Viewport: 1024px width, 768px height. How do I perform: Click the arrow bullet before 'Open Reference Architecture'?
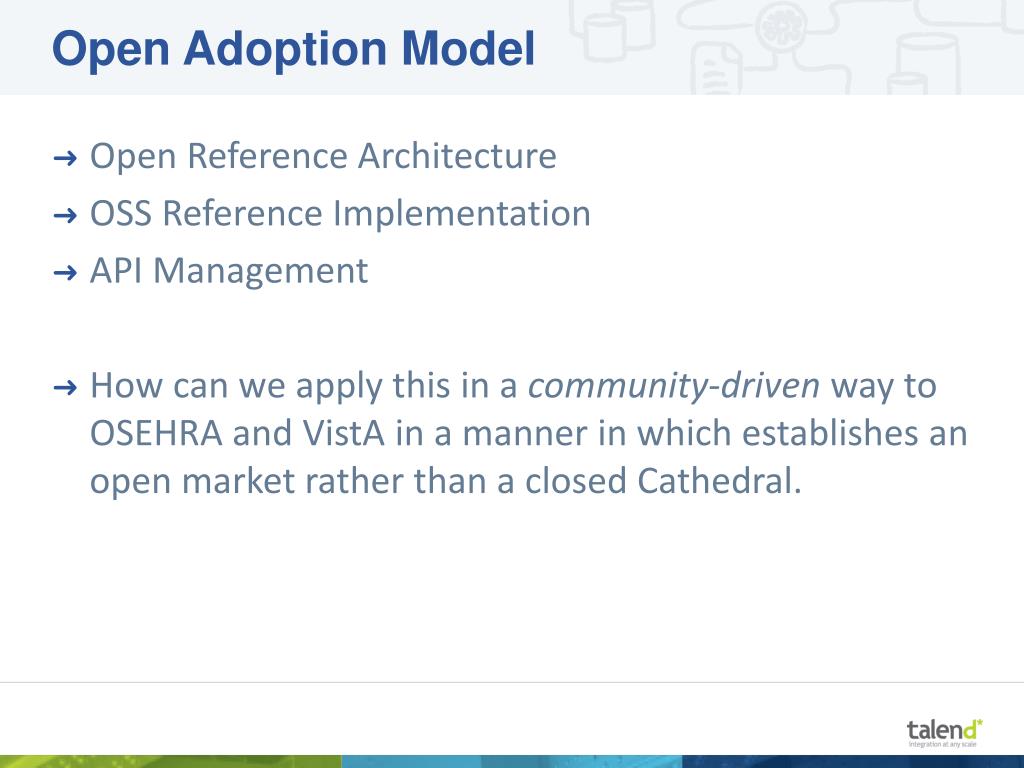click(x=65, y=158)
